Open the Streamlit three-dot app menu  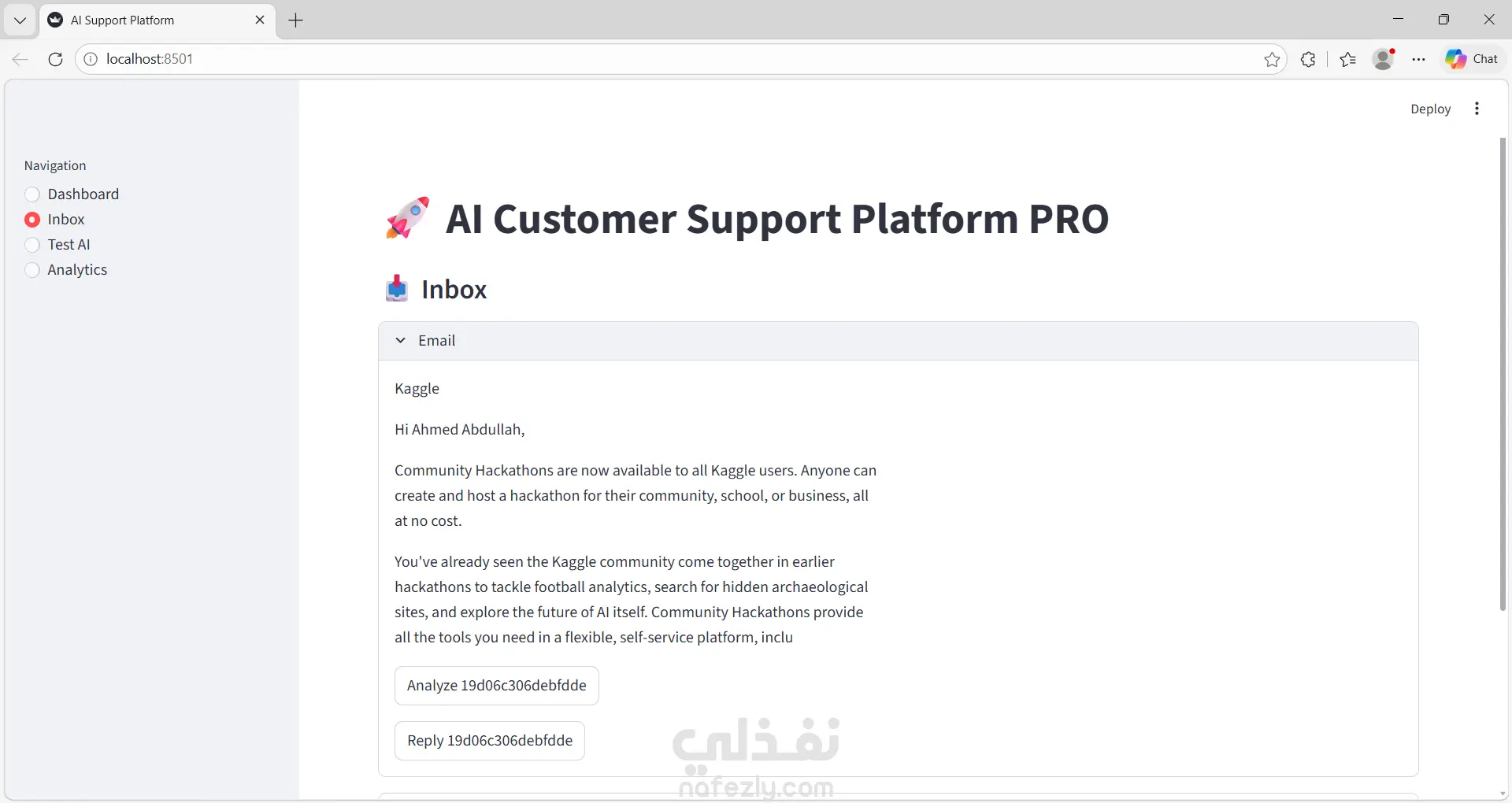tap(1477, 109)
